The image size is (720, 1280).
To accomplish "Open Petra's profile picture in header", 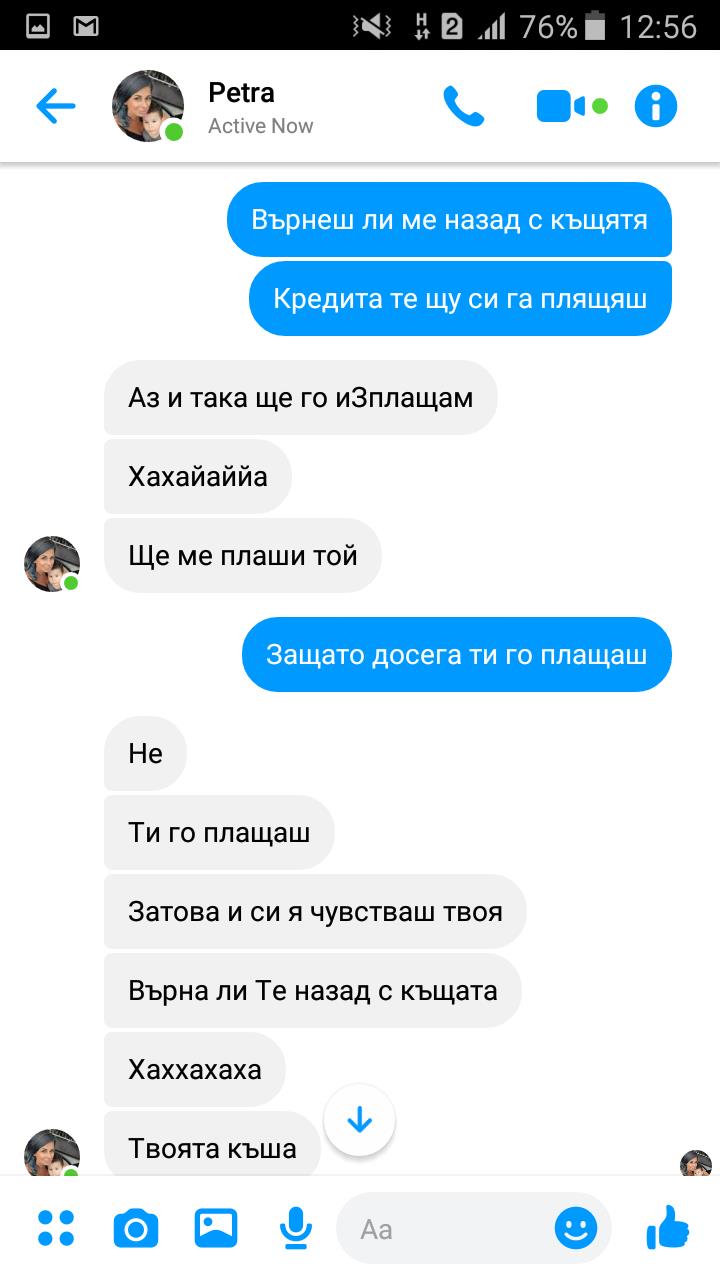I will point(148,106).
